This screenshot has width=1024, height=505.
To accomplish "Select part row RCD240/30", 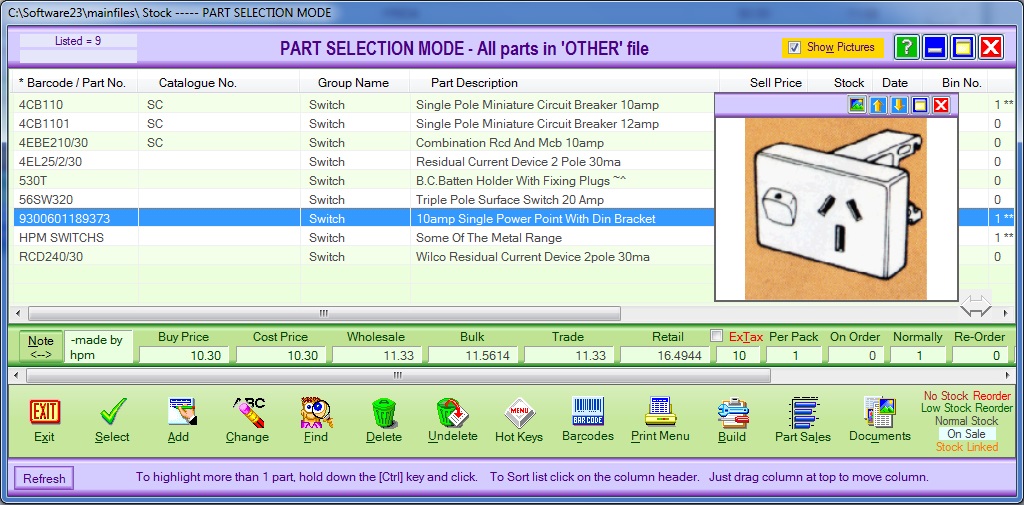I will click(364, 257).
